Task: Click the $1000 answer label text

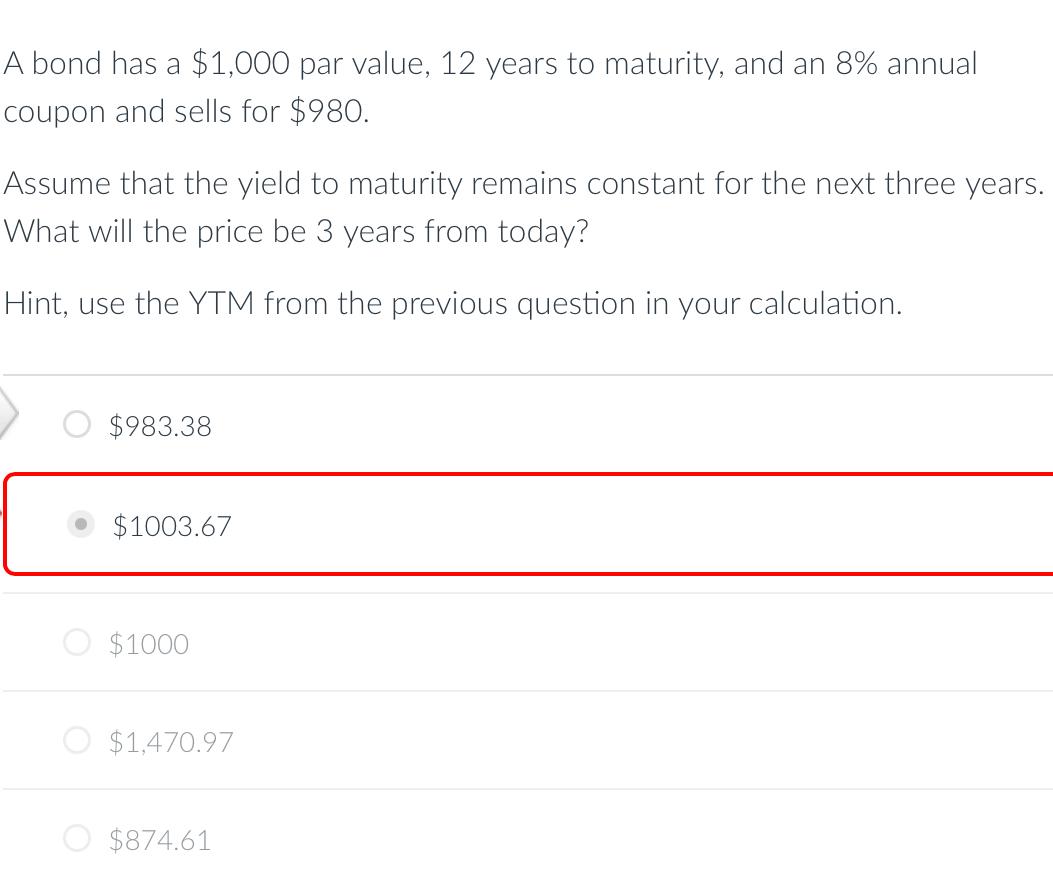Action: (149, 644)
